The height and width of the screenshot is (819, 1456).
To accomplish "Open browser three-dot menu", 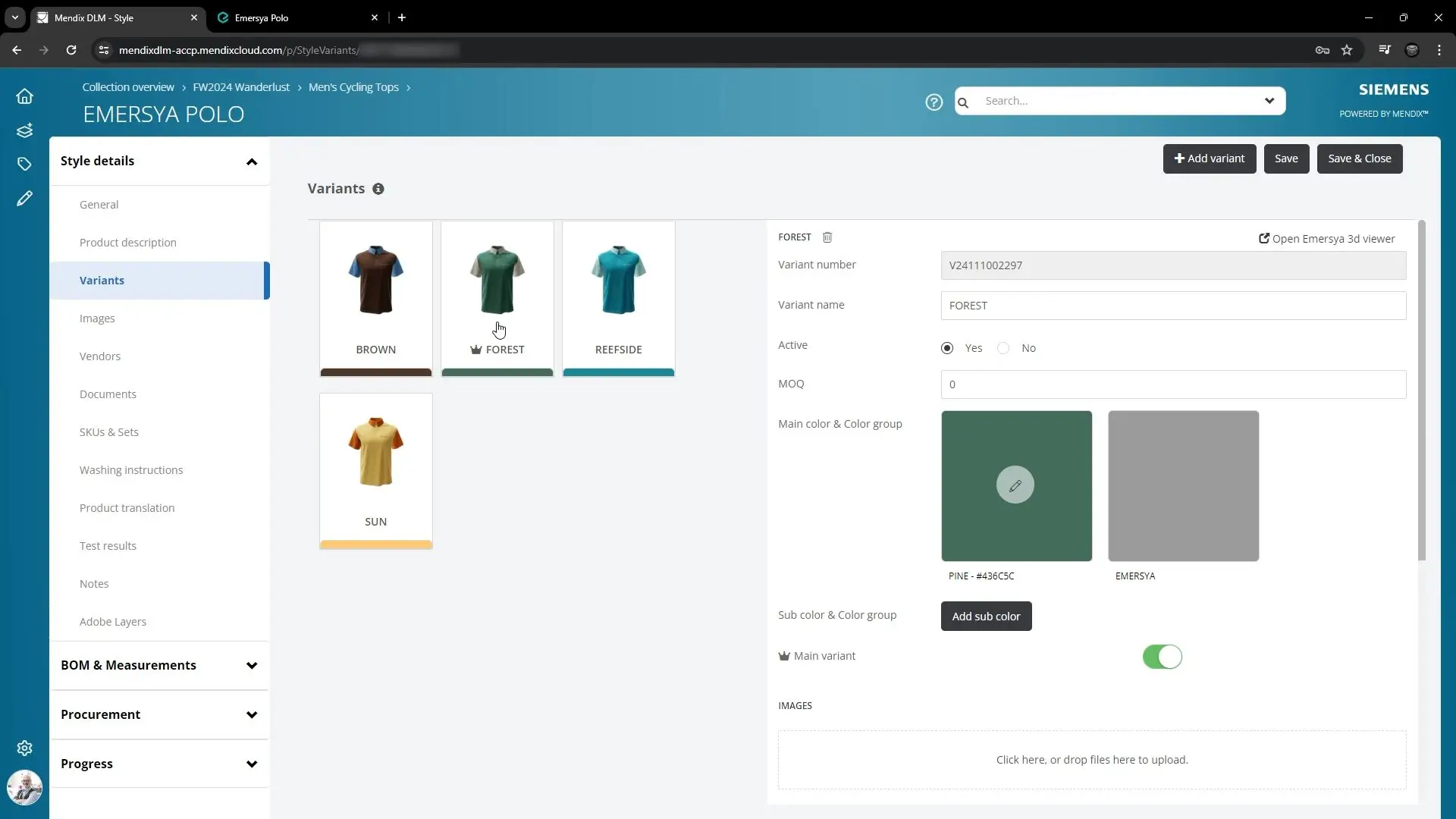I will [1439, 50].
